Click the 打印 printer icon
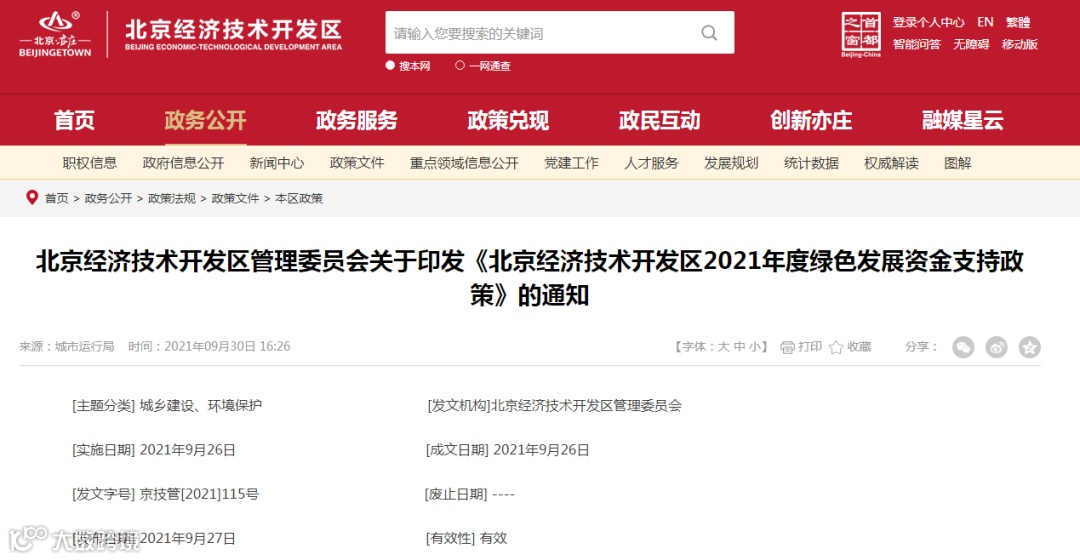1080x560 pixels. [x=787, y=347]
